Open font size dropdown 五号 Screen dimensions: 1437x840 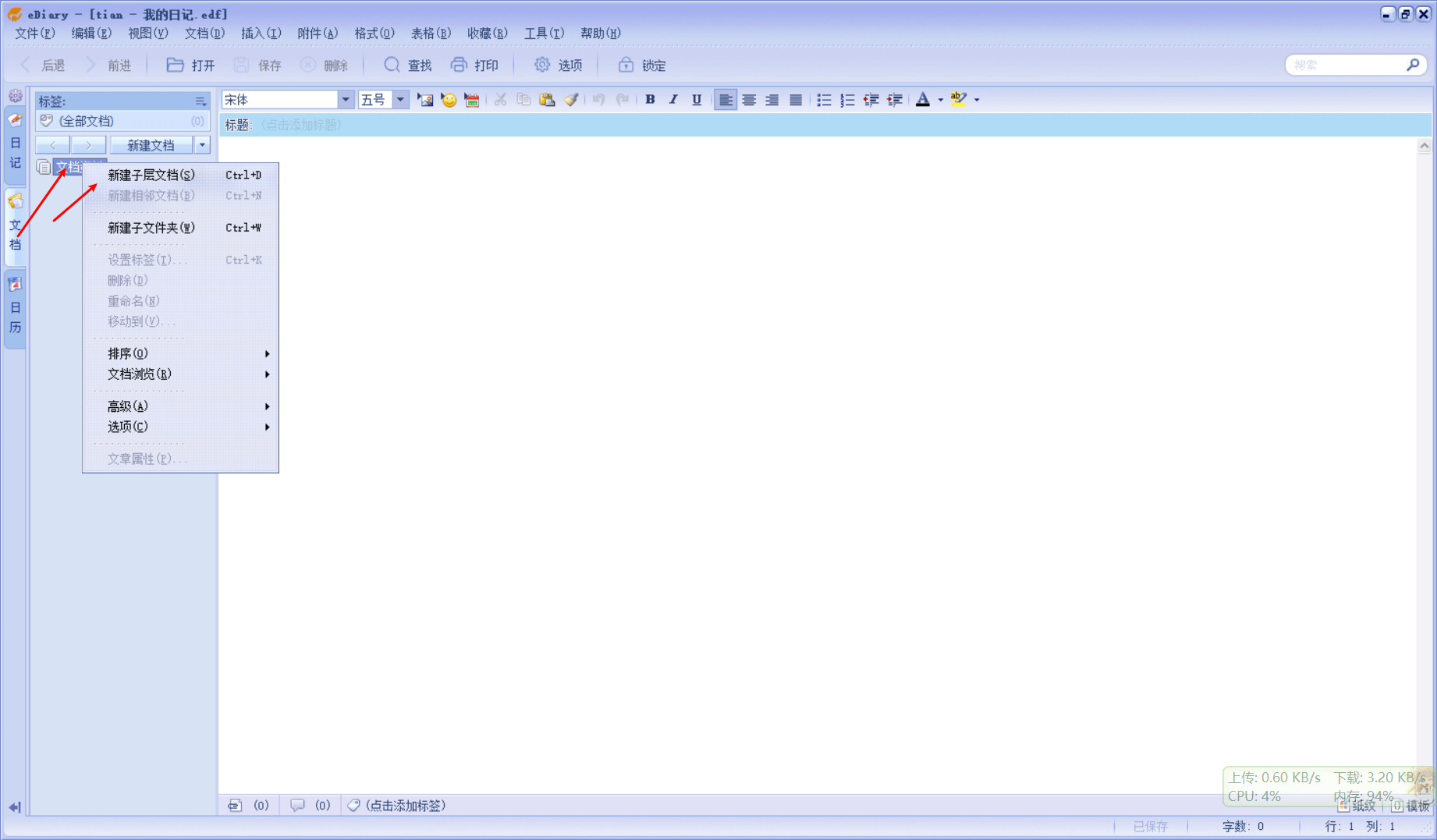click(400, 100)
